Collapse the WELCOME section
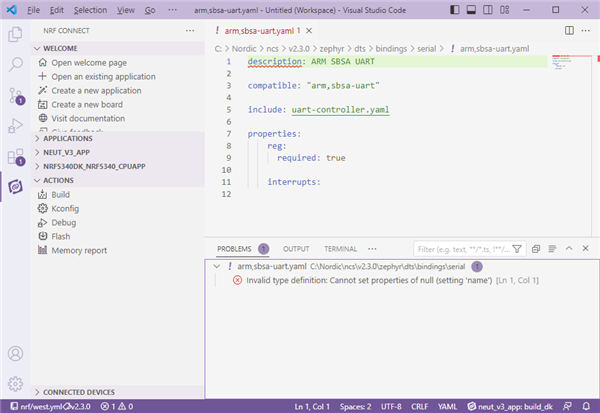 (x=118, y=49)
